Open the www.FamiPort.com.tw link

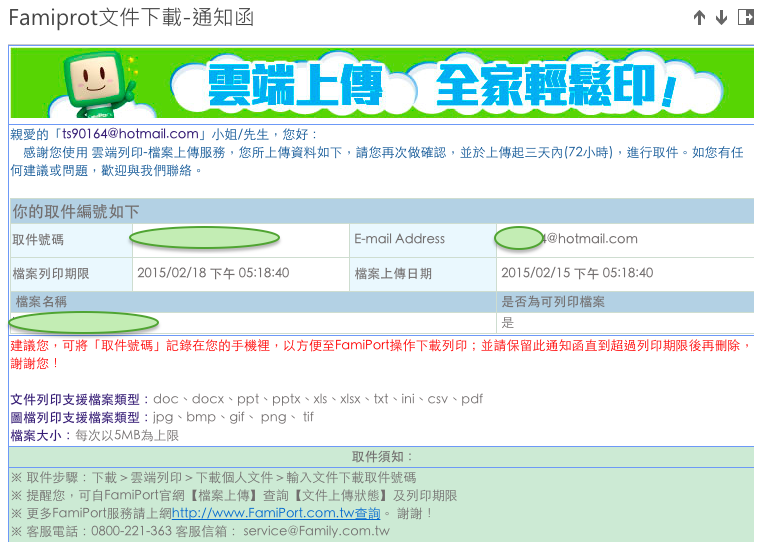[276, 513]
